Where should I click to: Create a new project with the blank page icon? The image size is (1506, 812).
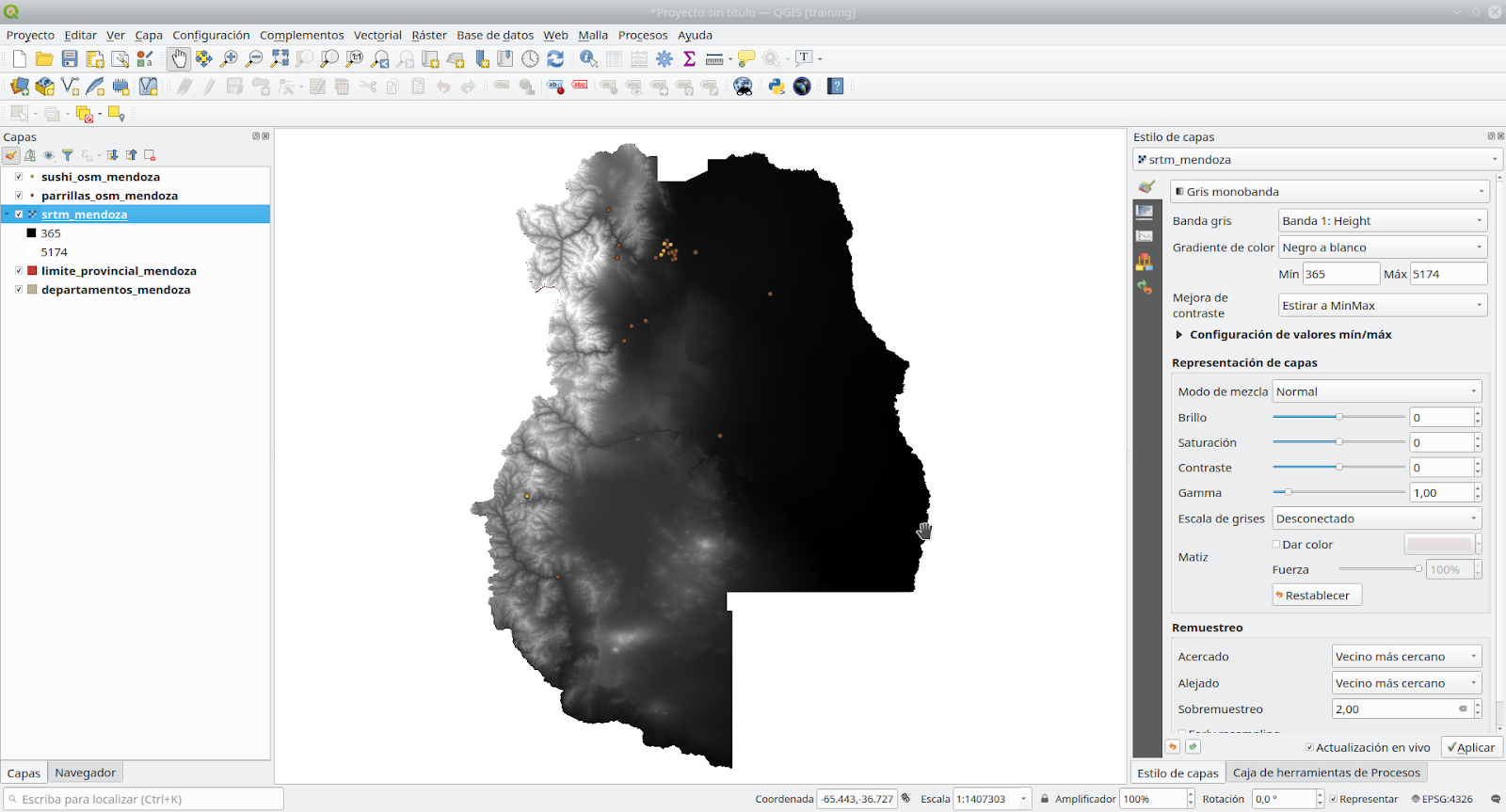tap(20, 58)
